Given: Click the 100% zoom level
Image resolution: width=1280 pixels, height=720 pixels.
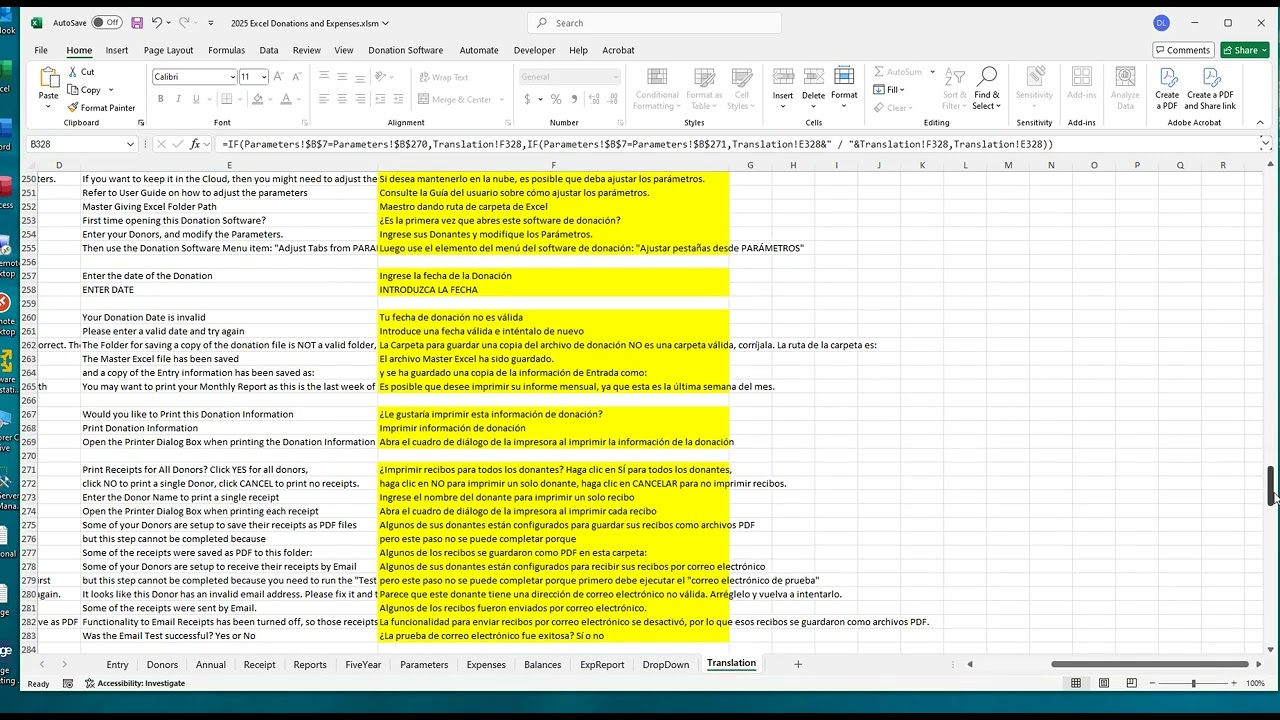Looking at the screenshot, I should click(x=1255, y=683).
